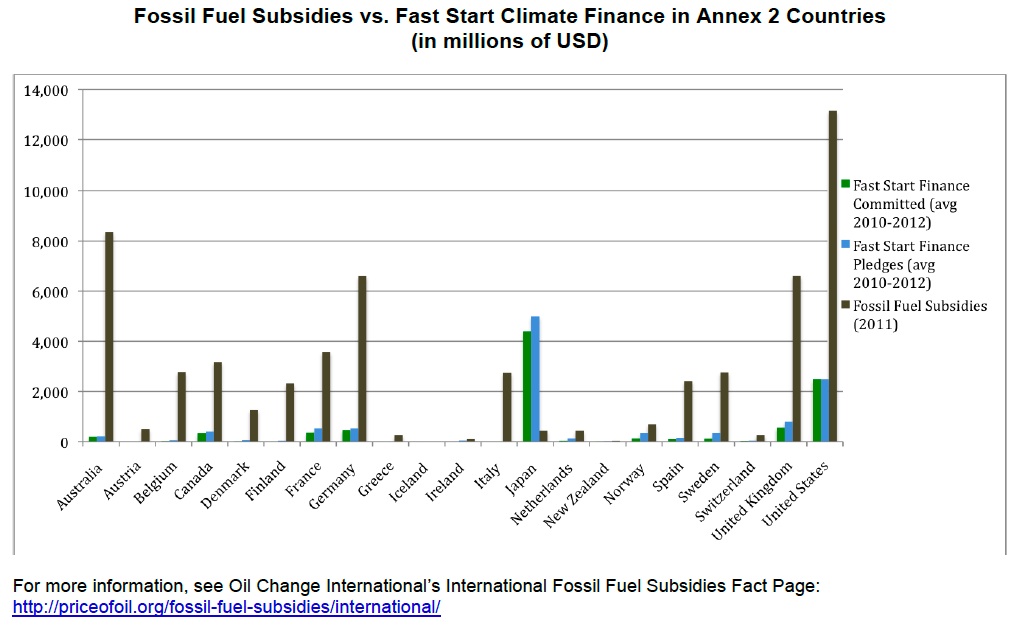Click the Belgium x-axis label
Screen dimensions: 1012x628
[155, 483]
